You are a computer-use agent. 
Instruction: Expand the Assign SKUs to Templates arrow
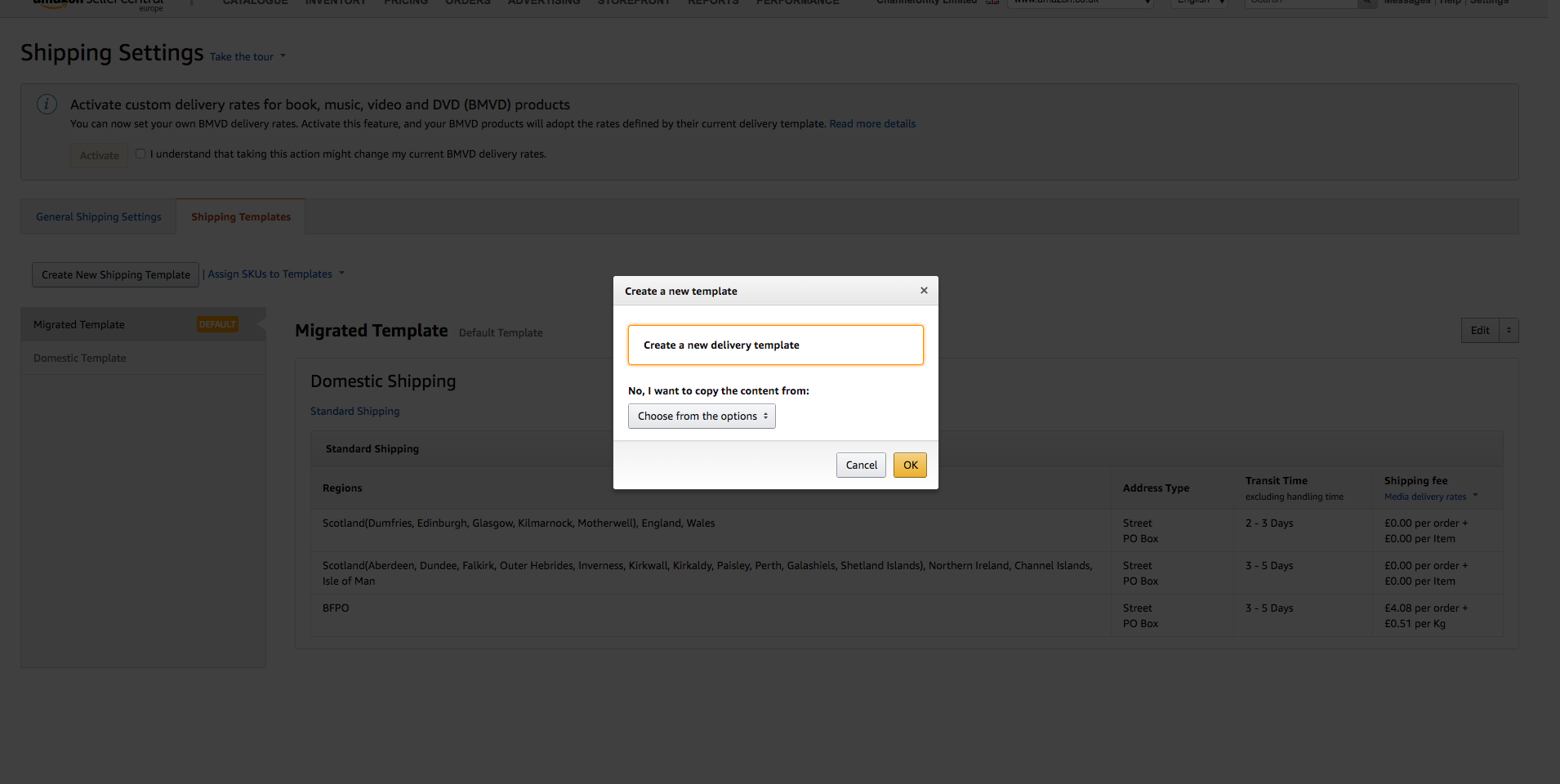pyautogui.click(x=342, y=274)
